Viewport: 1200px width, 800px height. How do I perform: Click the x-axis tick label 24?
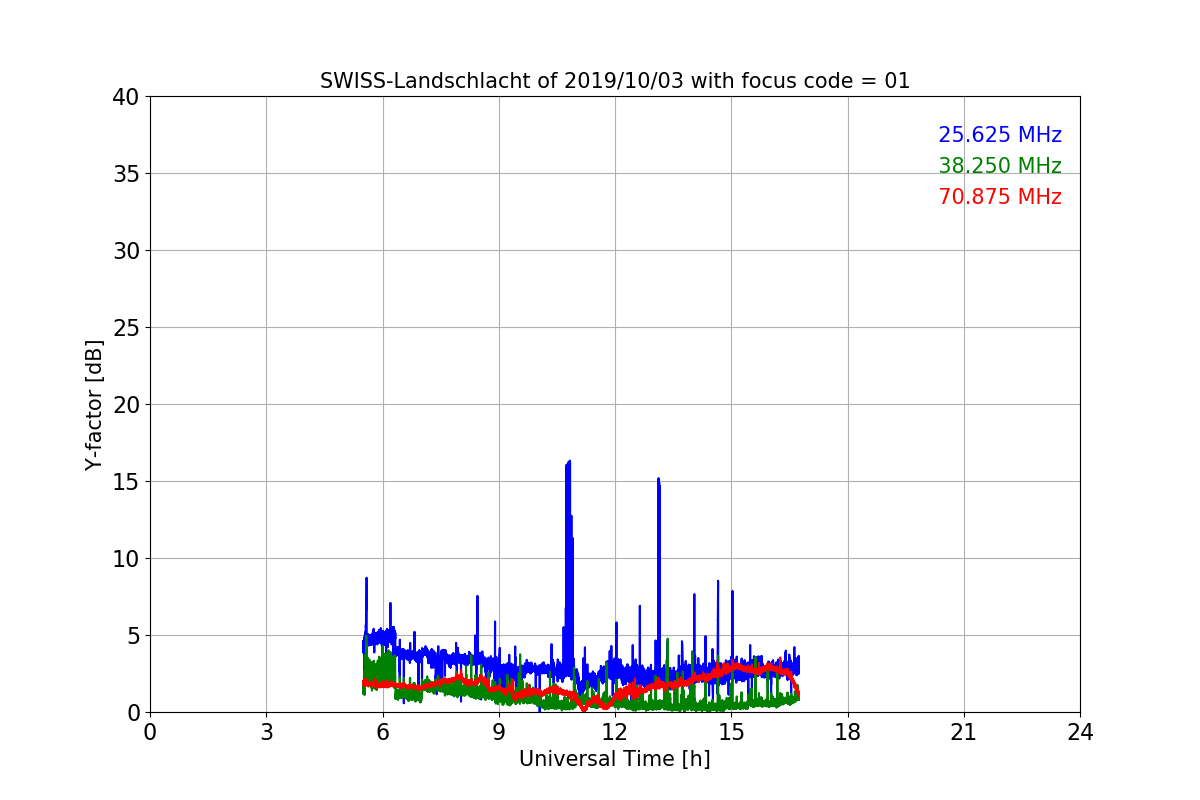pos(1080,732)
